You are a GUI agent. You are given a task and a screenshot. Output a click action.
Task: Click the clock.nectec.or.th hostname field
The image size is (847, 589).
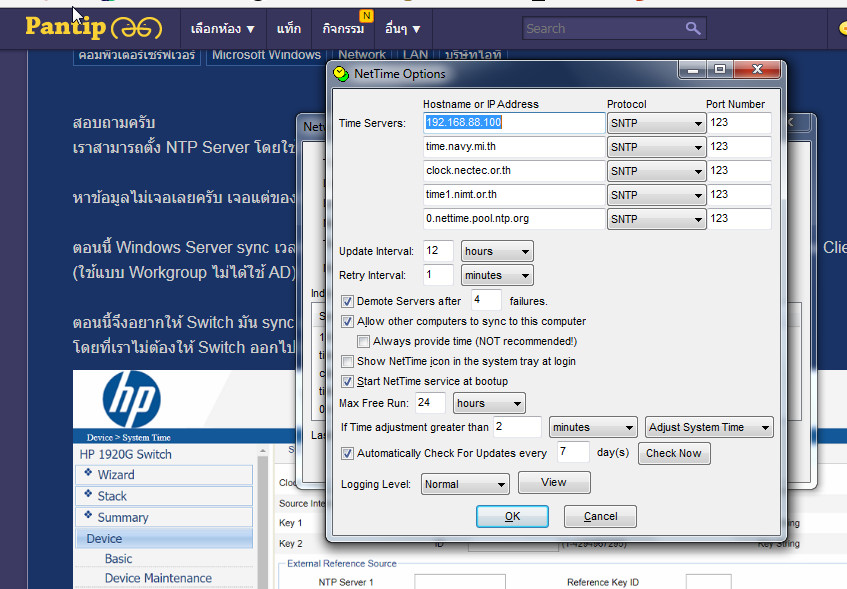click(514, 171)
